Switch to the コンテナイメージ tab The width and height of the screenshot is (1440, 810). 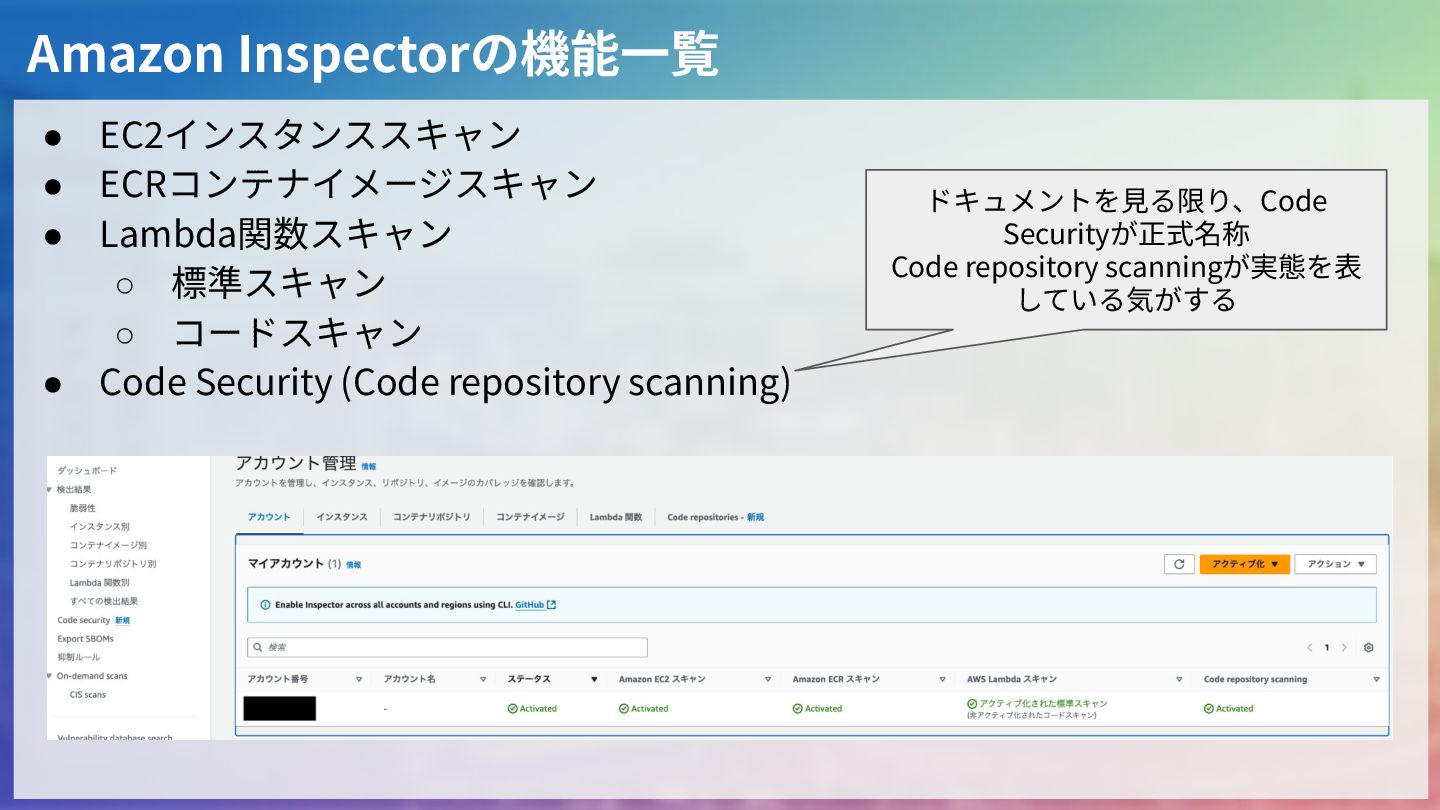(531, 517)
